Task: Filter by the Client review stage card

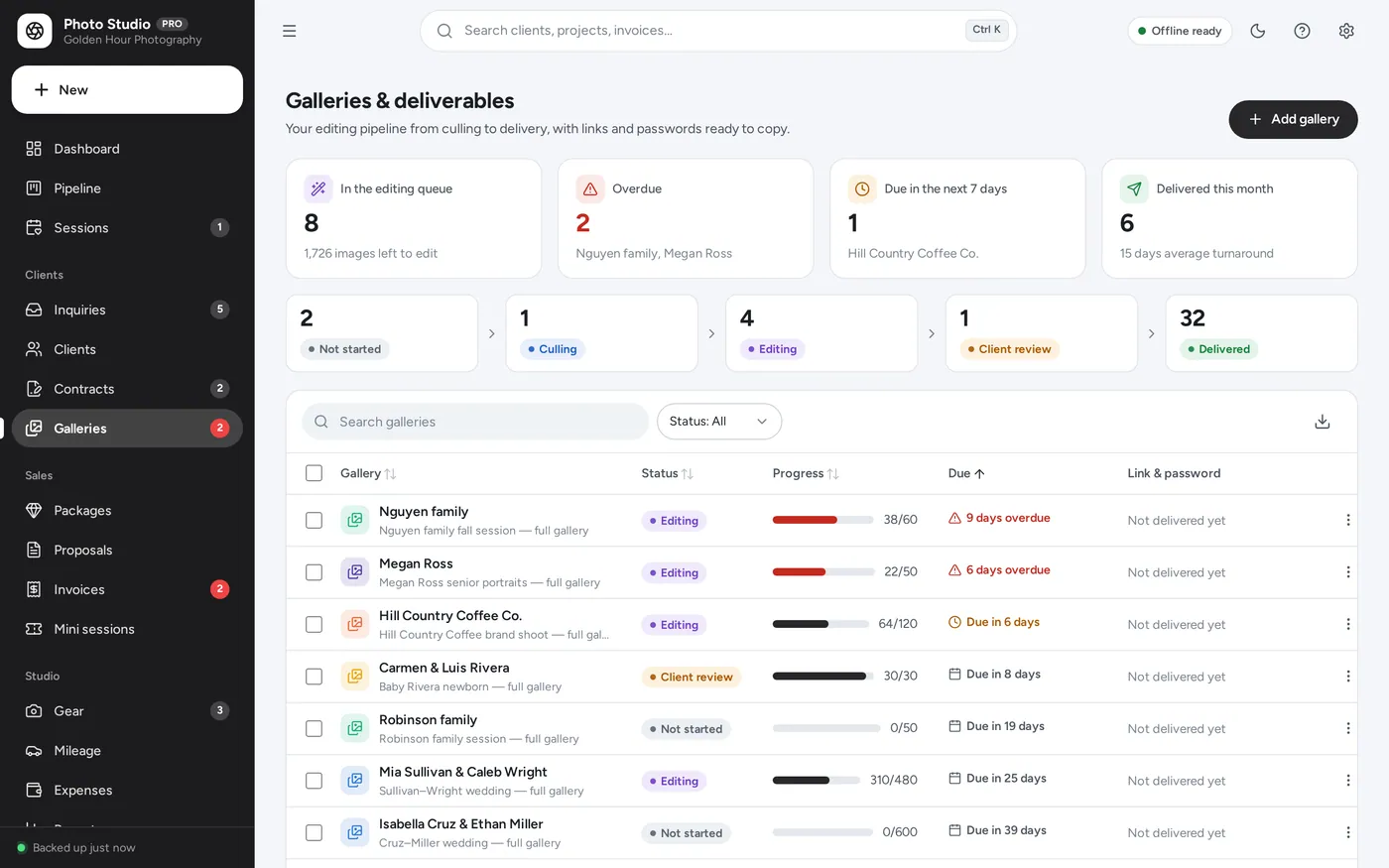Action: (x=1042, y=333)
